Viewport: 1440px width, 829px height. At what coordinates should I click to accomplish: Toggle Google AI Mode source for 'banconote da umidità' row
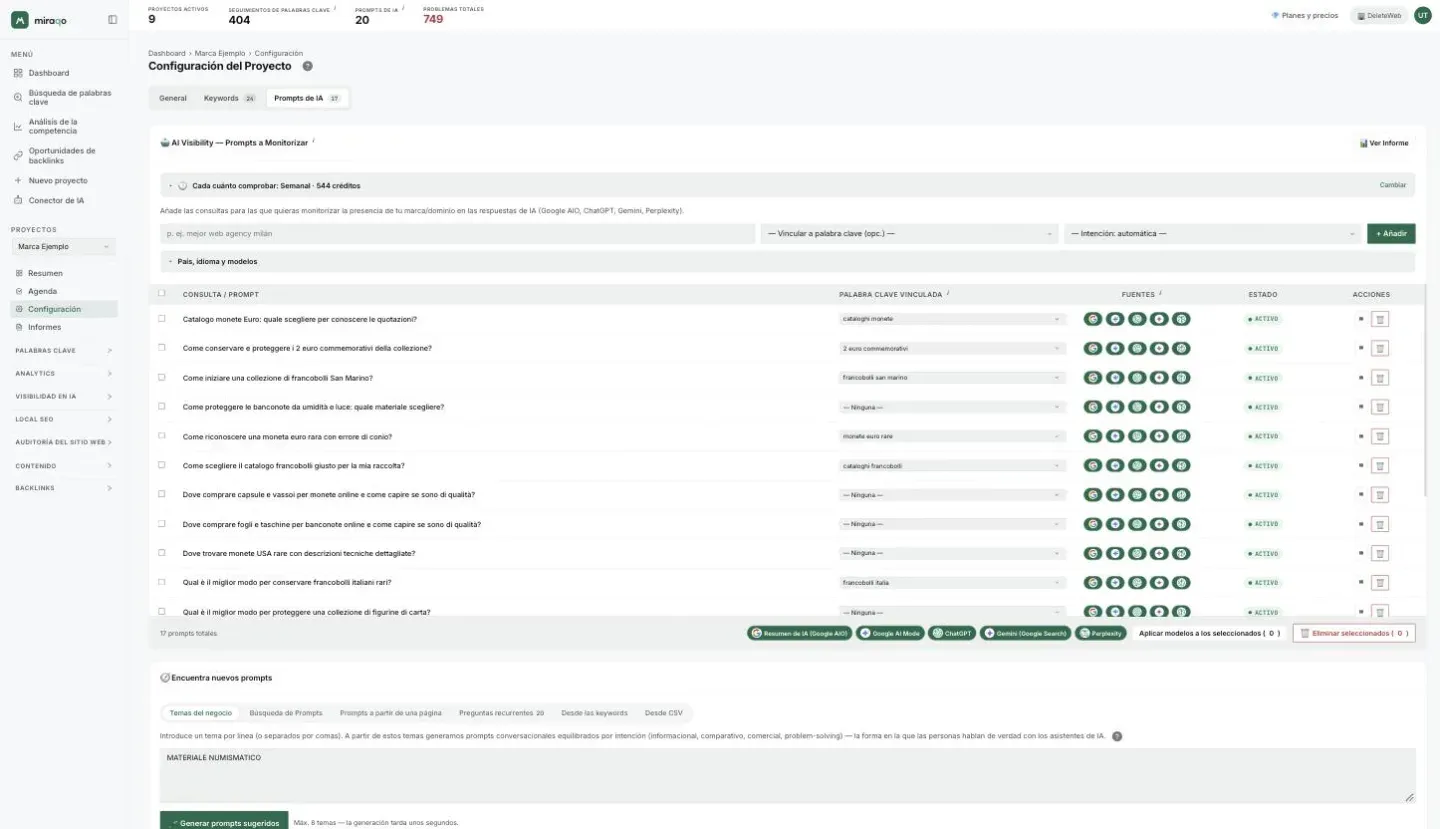pos(1115,407)
